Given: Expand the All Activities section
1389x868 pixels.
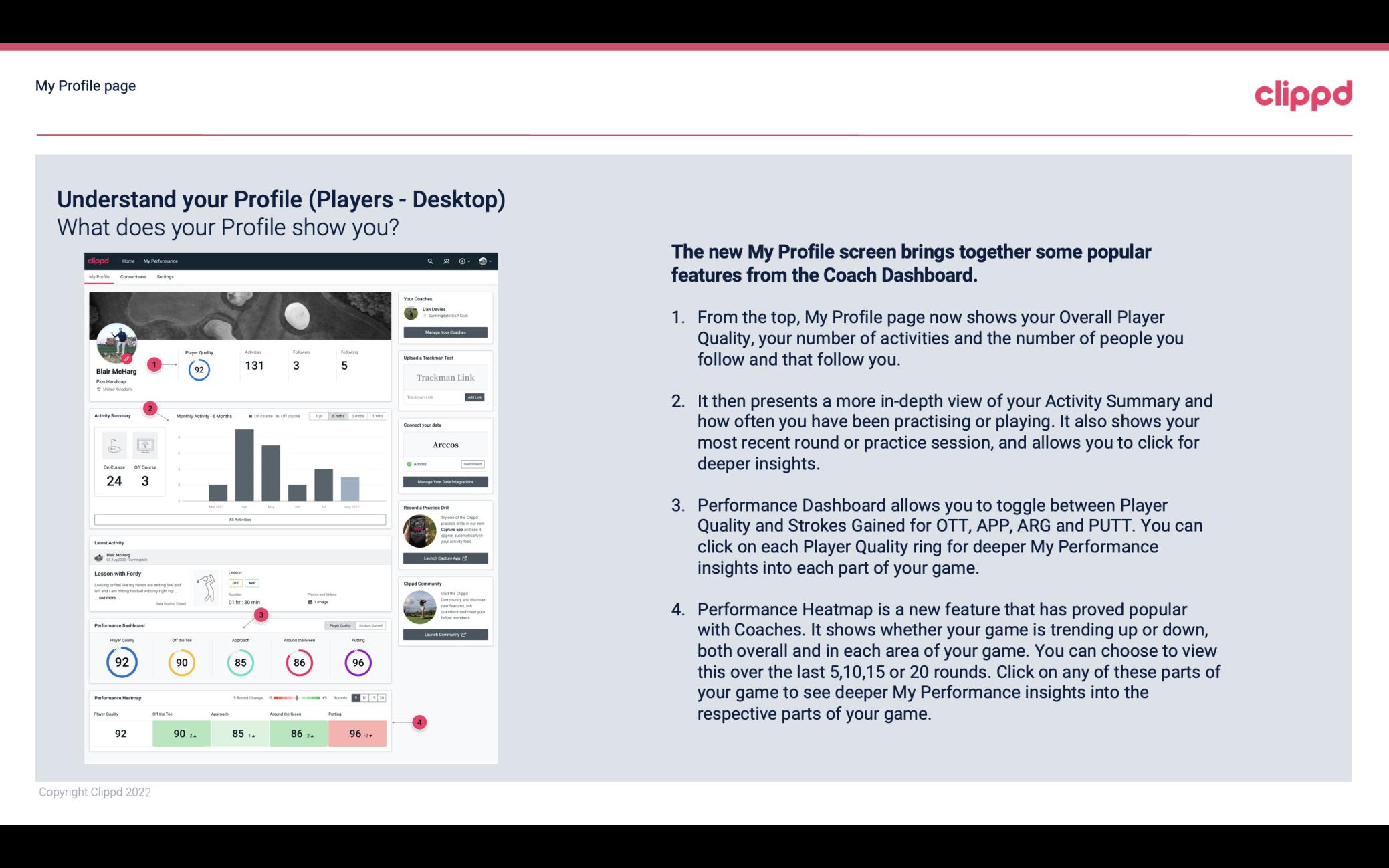Looking at the screenshot, I should click(240, 519).
